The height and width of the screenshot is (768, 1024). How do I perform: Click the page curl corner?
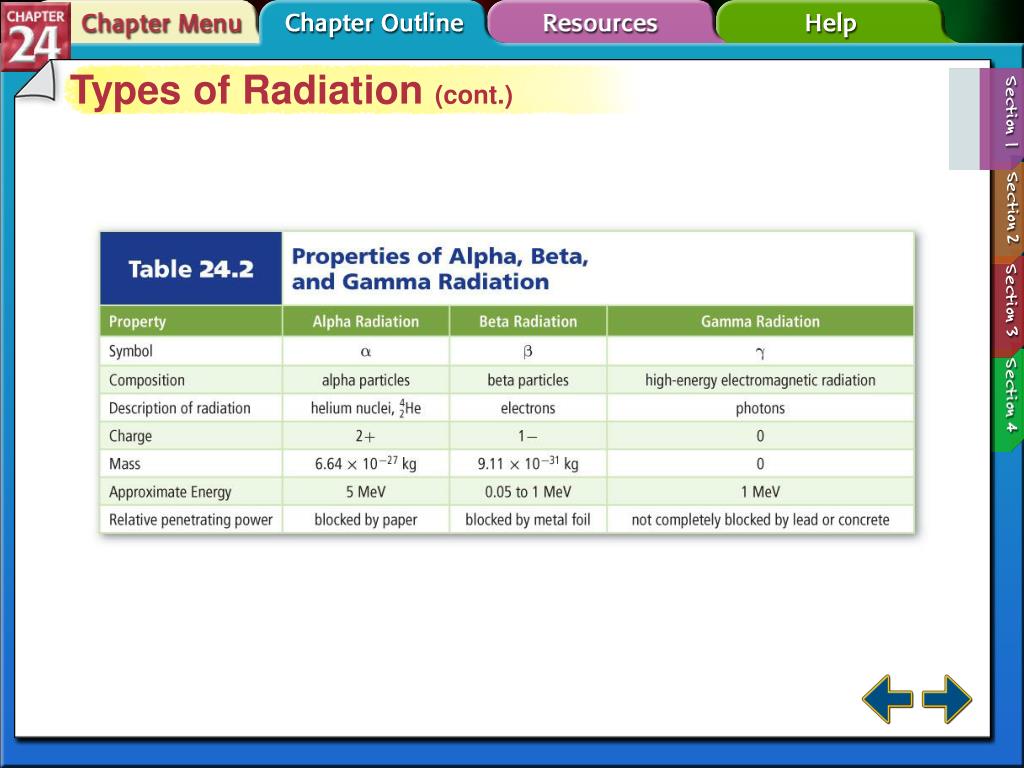pos(36,83)
